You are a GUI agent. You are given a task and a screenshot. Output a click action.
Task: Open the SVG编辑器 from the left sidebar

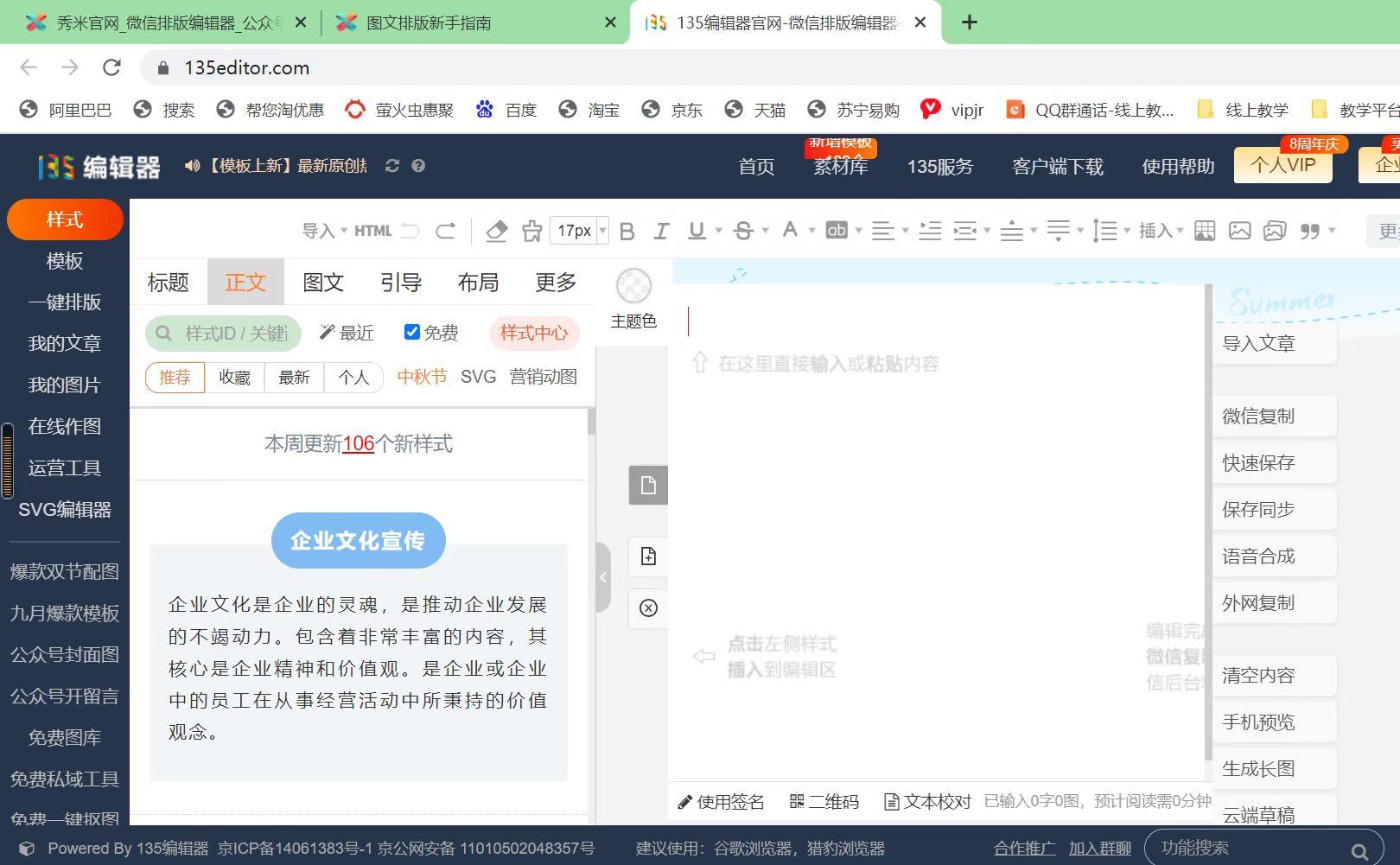tap(64, 510)
